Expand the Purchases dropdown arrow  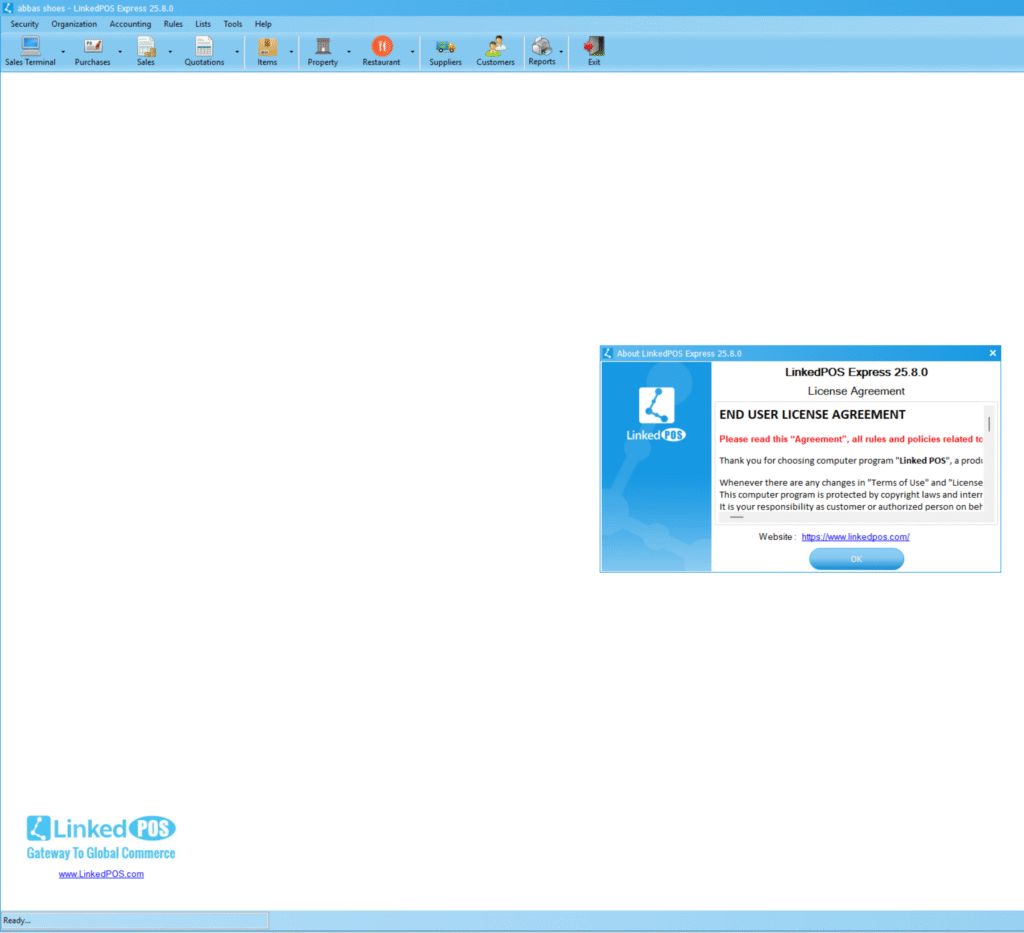tap(120, 51)
